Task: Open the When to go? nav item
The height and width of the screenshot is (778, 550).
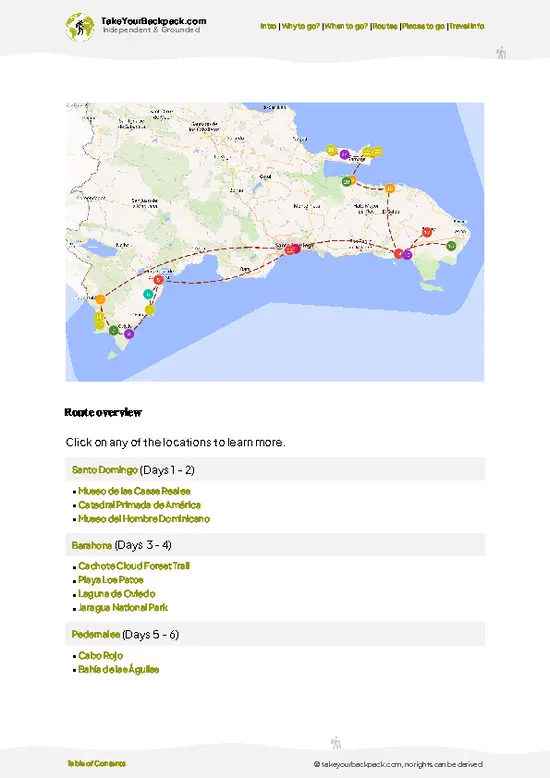Action: 346,26
